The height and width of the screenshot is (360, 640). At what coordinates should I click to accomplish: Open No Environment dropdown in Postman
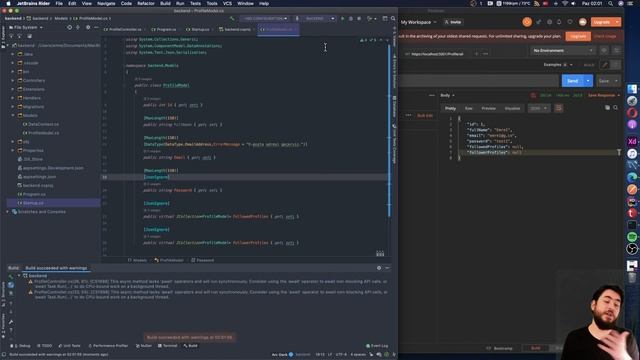point(563,50)
